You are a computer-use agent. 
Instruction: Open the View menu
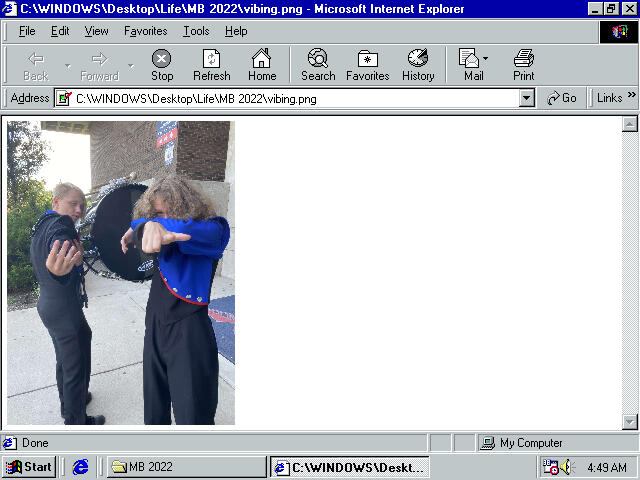click(96, 31)
